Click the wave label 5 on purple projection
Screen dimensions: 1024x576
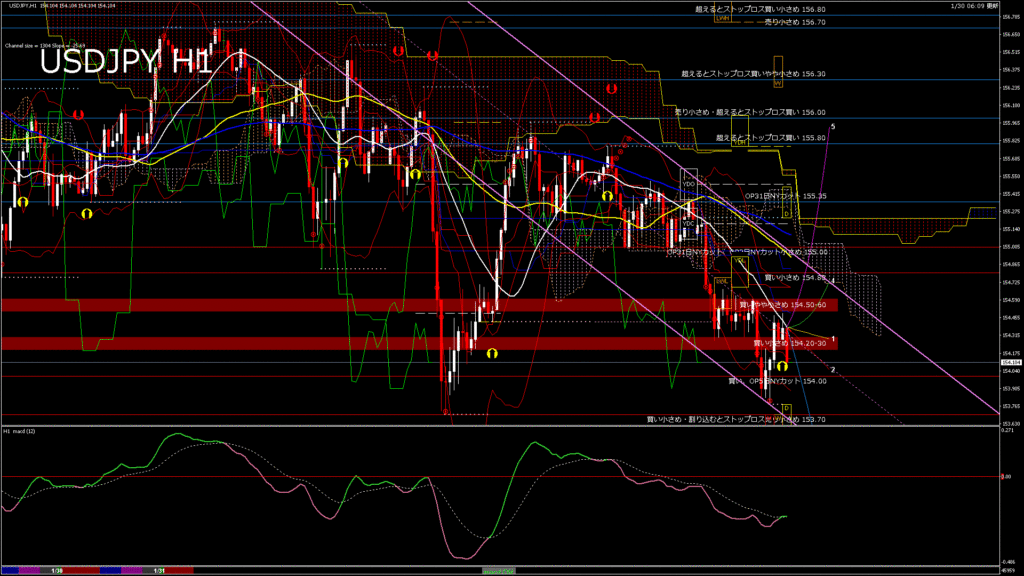833,127
